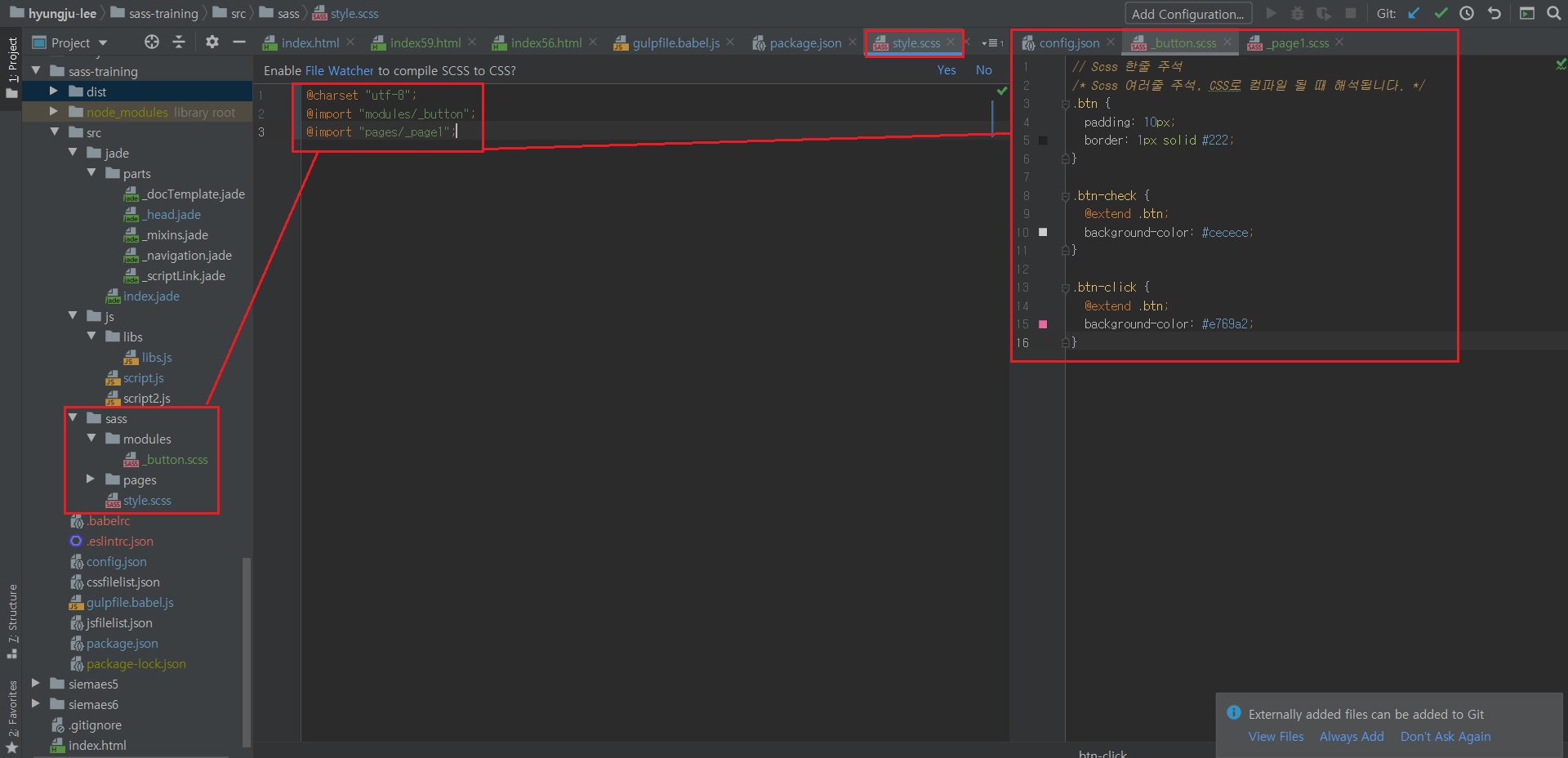Screen dimensions: 1568x758
Task: Open Git history via clock icon
Action: coord(1467,13)
